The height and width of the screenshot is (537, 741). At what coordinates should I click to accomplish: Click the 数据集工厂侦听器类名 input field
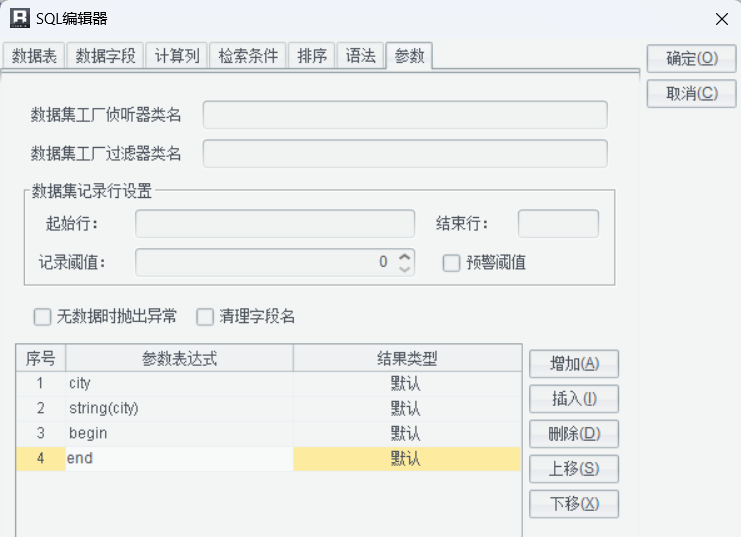(405, 115)
